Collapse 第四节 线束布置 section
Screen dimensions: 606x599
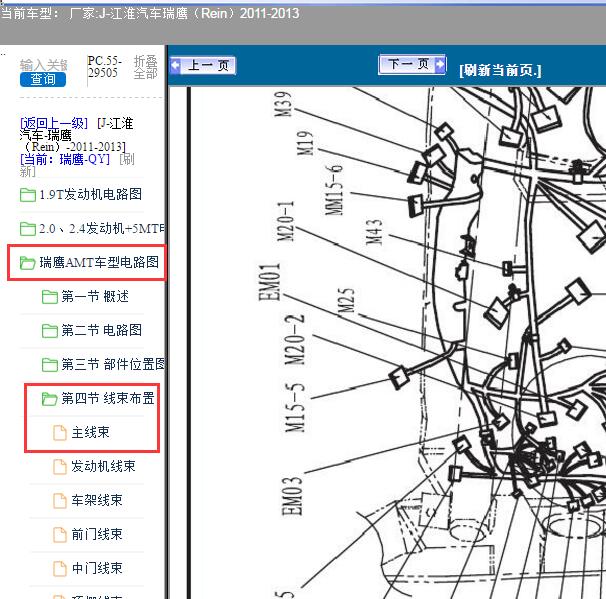point(108,398)
